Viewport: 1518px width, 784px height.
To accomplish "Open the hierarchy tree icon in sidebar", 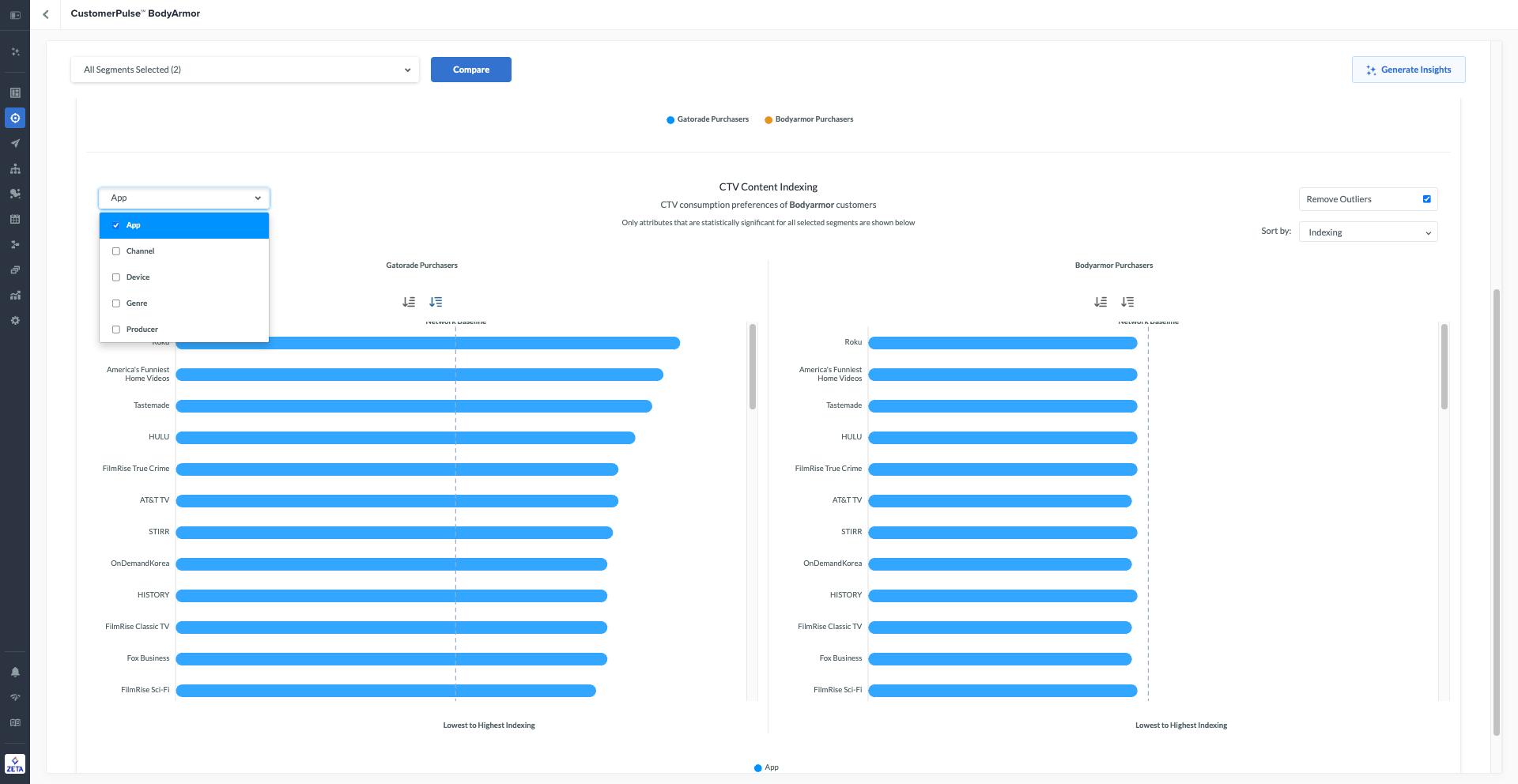I will pyautogui.click(x=15, y=168).
